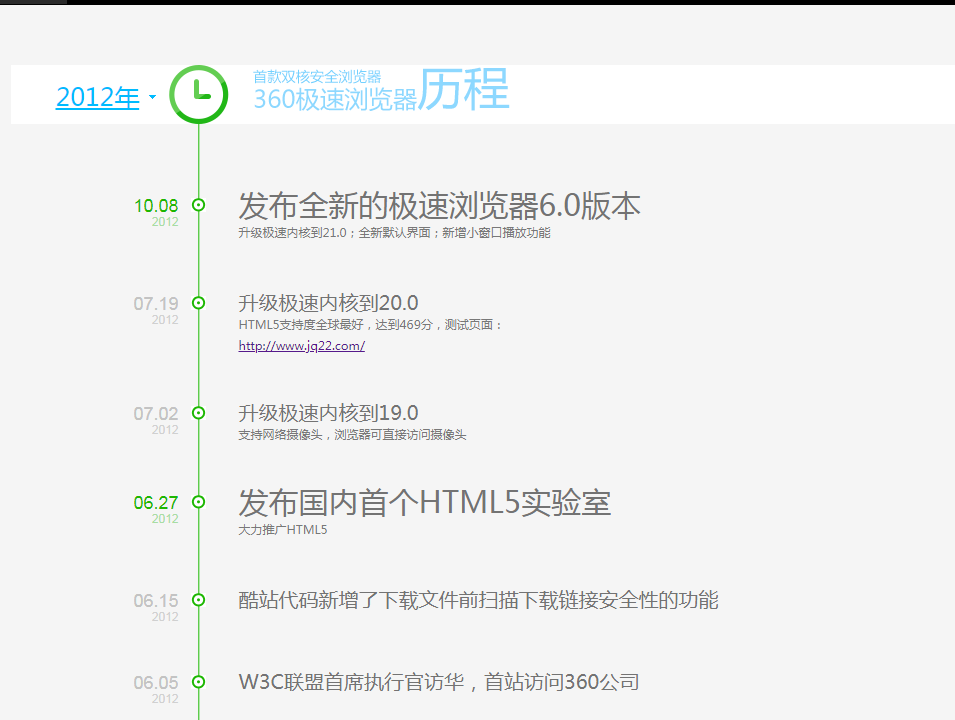The width and height of the screenshot is (955, 720).
Task: Select the 07.19 timeline marker circle
Action: click(x=199, y=303)
